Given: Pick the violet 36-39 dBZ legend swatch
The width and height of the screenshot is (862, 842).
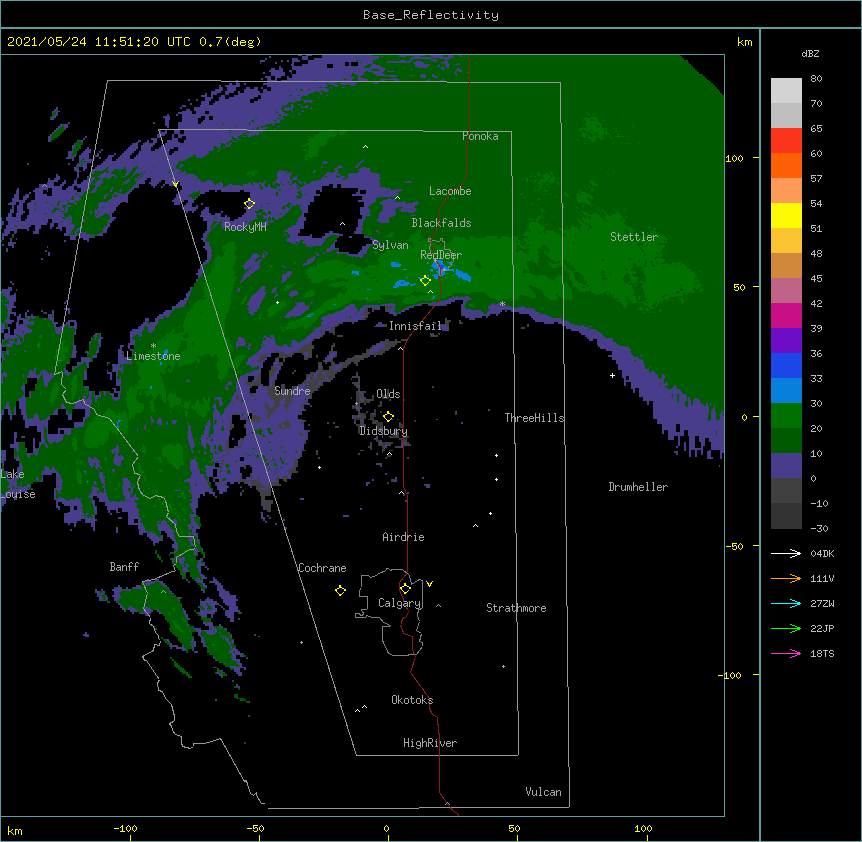Looking at the screenshot, I should (x=786, y=341).
